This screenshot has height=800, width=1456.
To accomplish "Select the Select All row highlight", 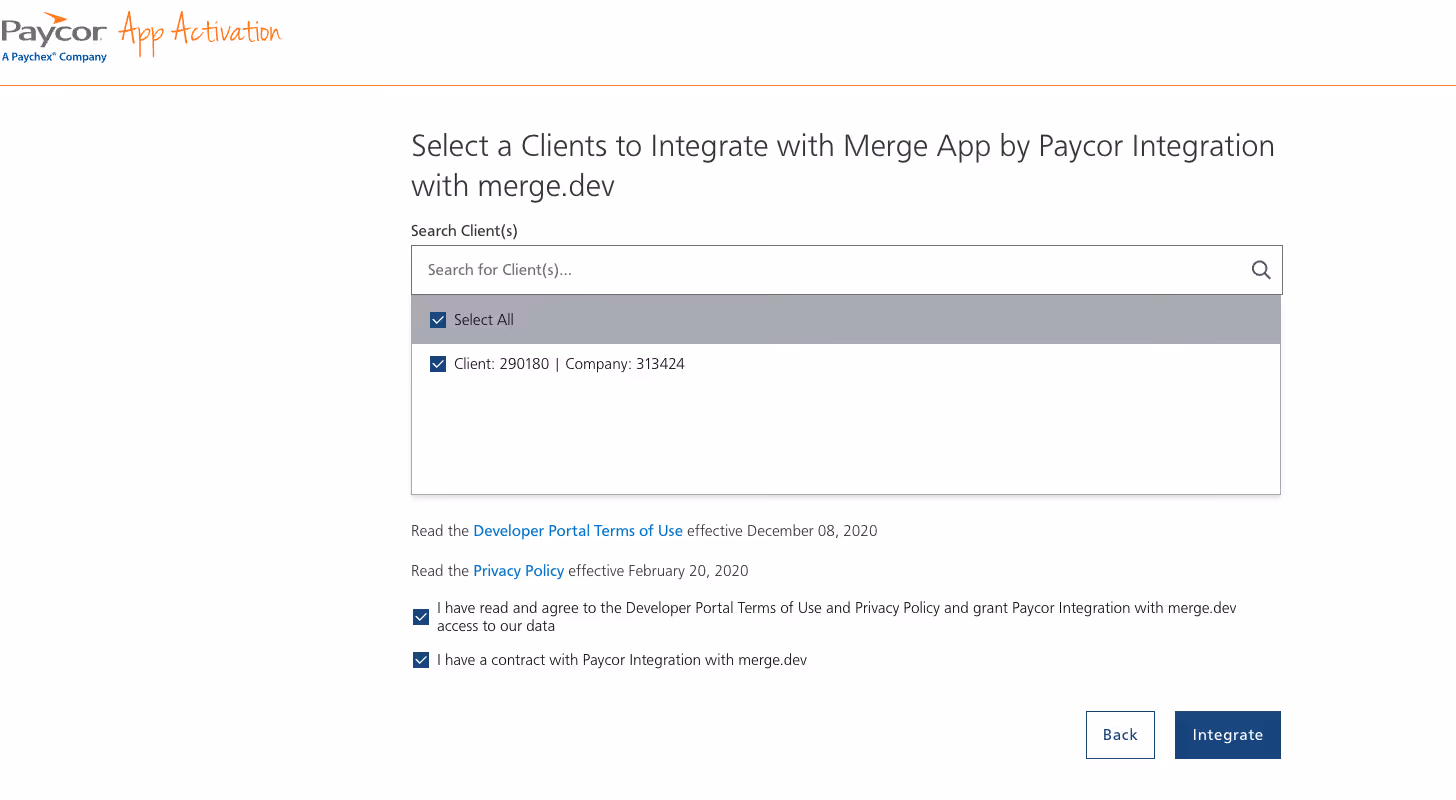I will pos(845,319).
